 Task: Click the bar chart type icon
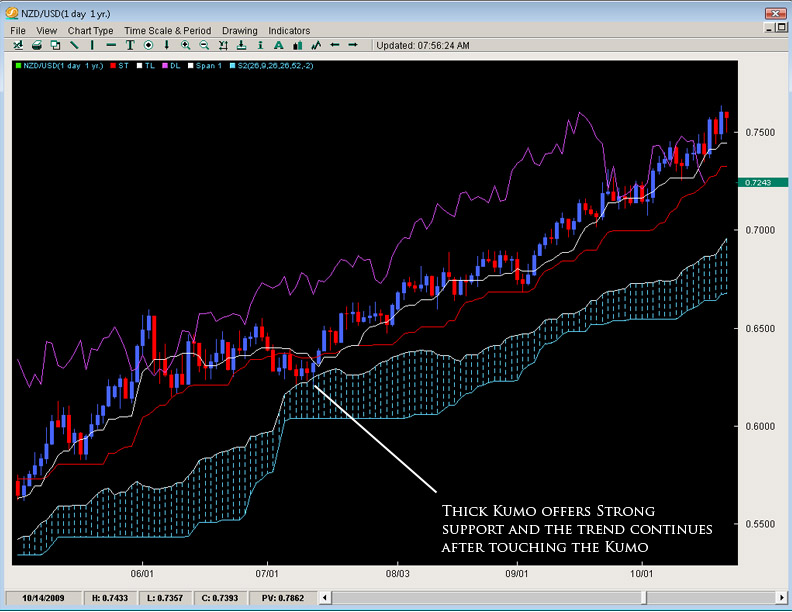[298, 45]
